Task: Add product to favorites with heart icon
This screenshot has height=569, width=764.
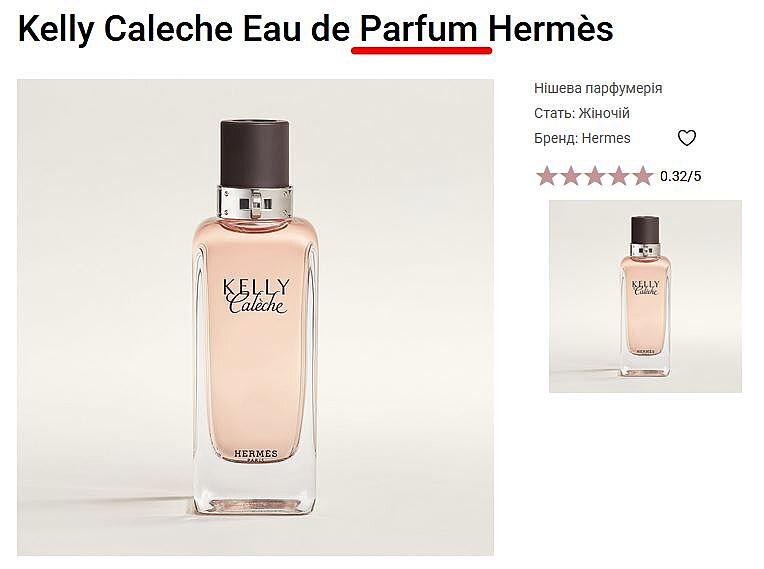Action: [687, 138]
